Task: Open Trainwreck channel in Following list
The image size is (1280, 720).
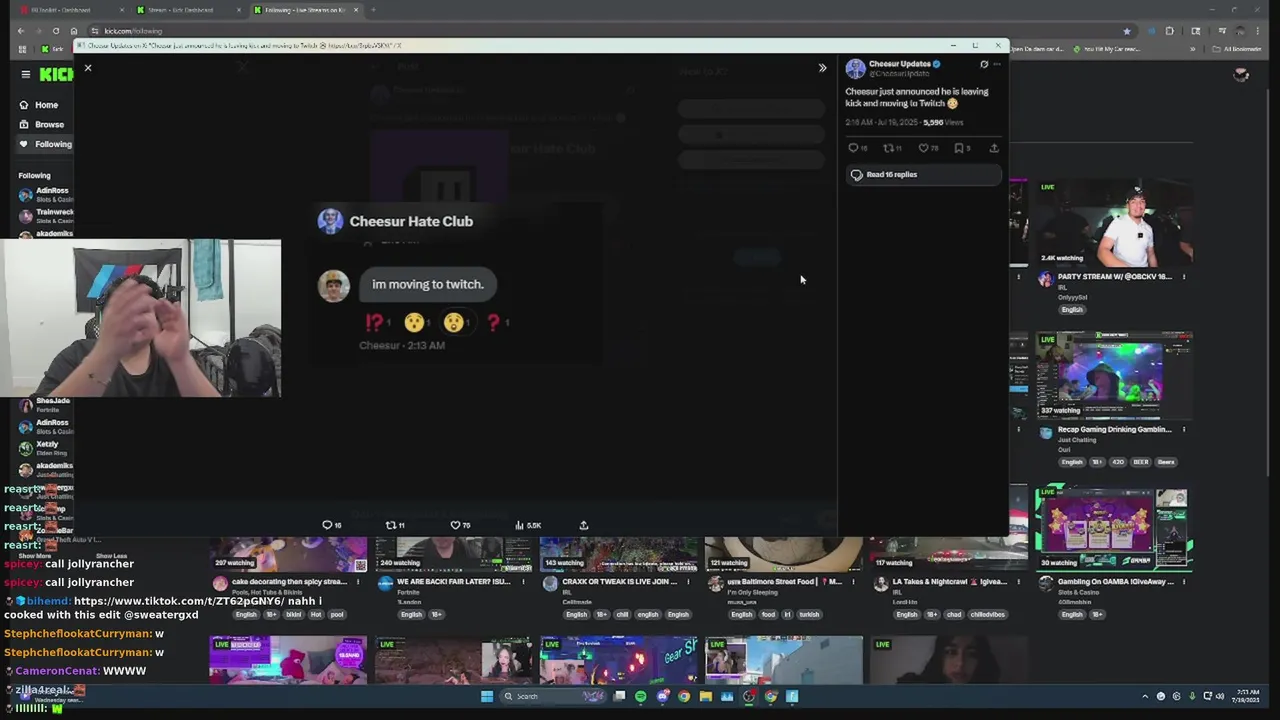Action: pyautogui.click(x=46, y=216)
